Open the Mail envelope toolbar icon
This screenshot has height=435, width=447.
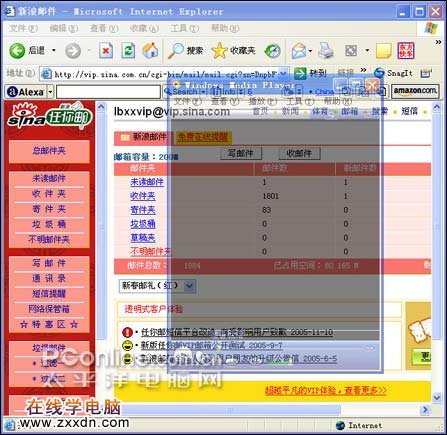pyautogui.click(x=299, y=51)
